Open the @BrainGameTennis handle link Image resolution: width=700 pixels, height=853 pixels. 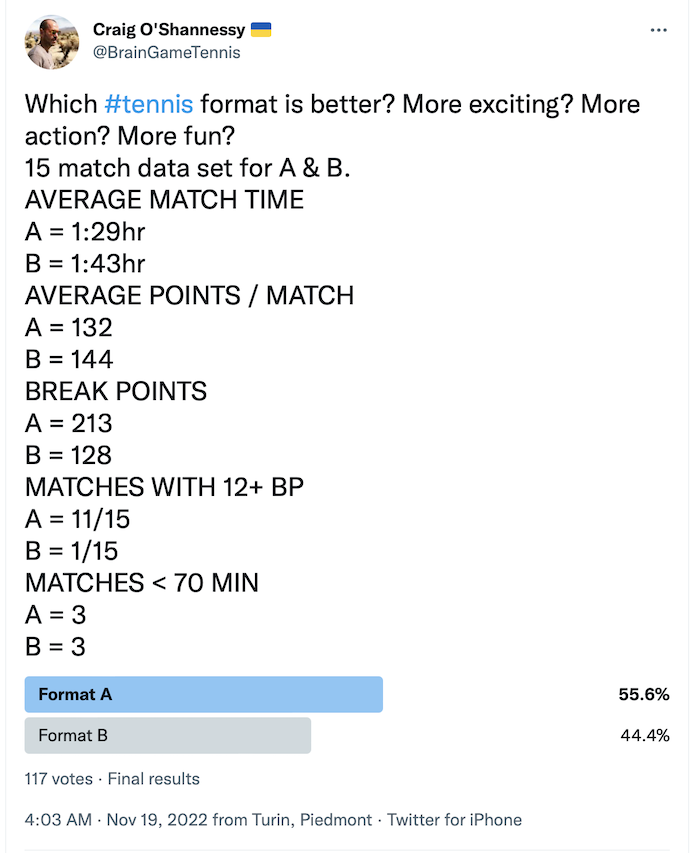click(166, 53)
